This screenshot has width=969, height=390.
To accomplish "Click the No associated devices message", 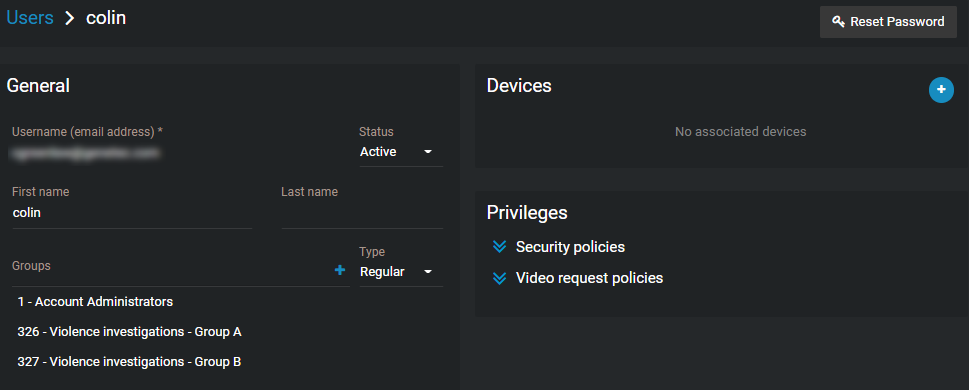I will click(x=740, y=132).
